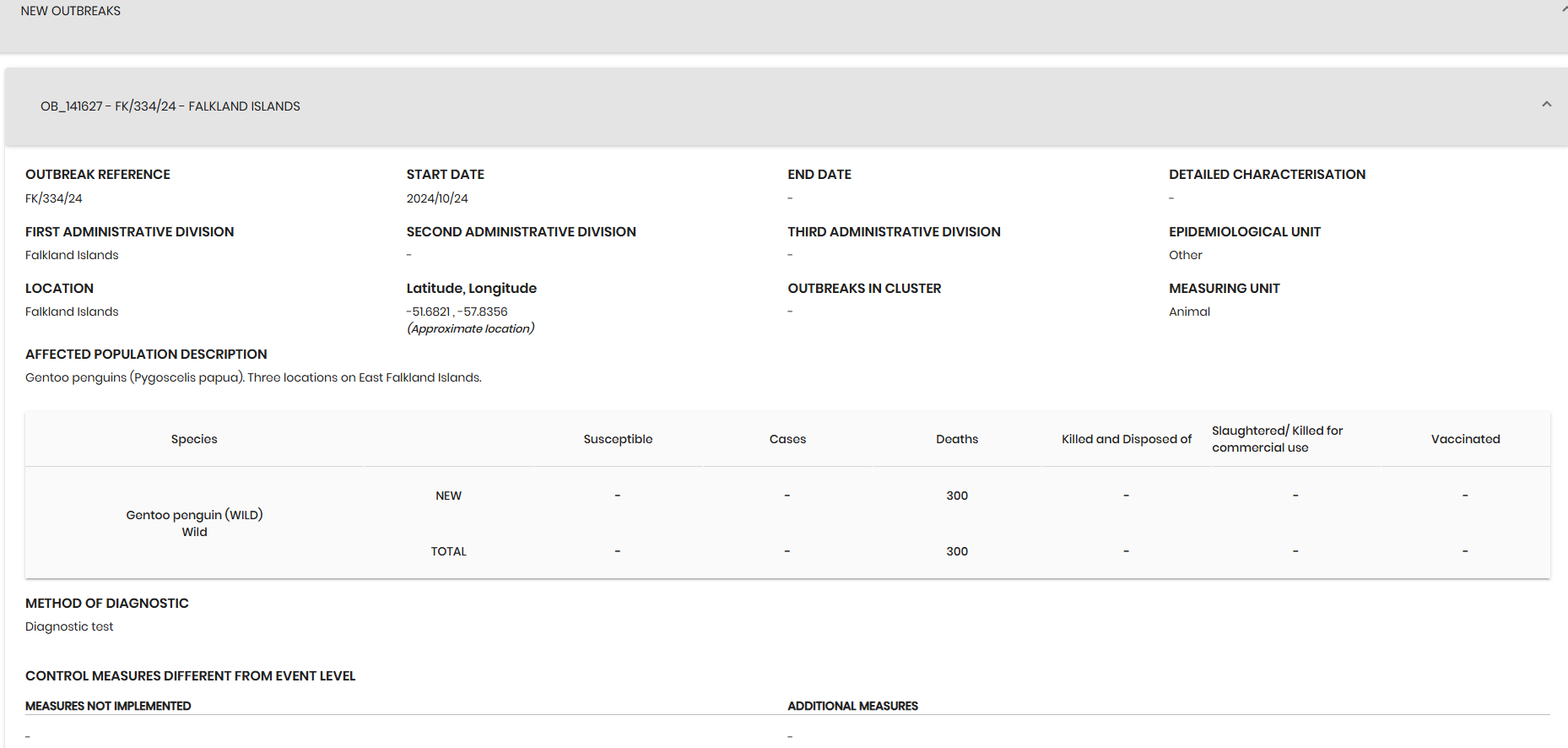Click the Killed and Disposed of column header
The width and height of the screenshot is (1568, 748).
tap(1127, 439)
